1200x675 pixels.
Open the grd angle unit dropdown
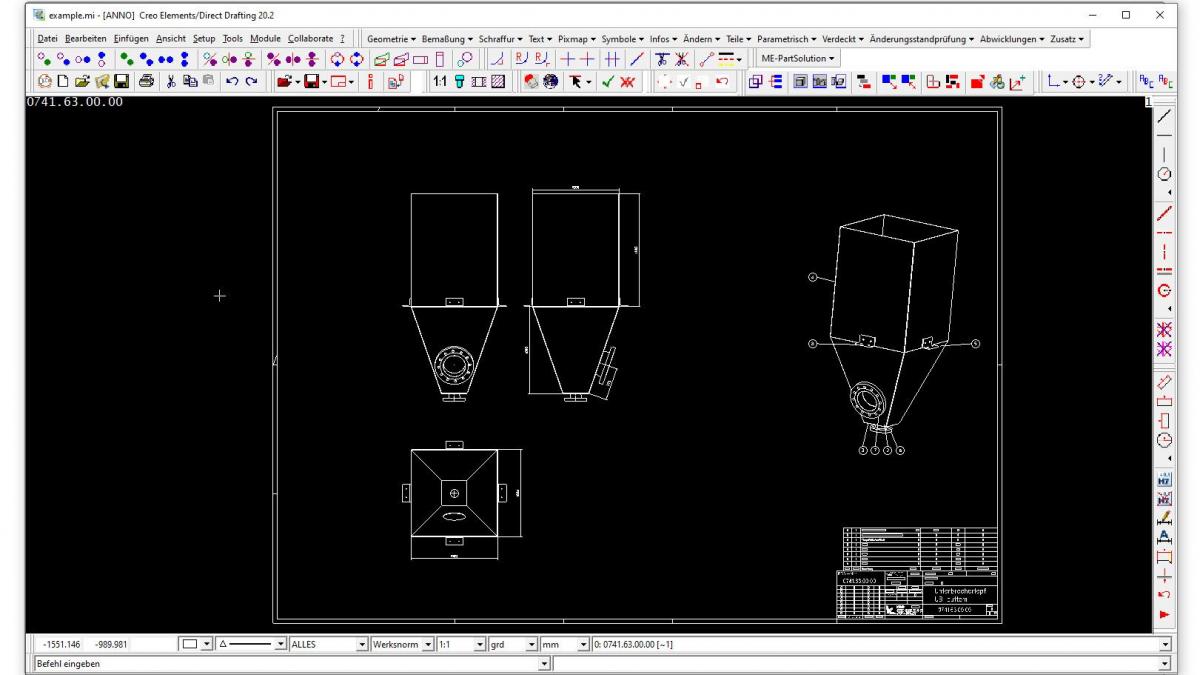tap(533, 643)
